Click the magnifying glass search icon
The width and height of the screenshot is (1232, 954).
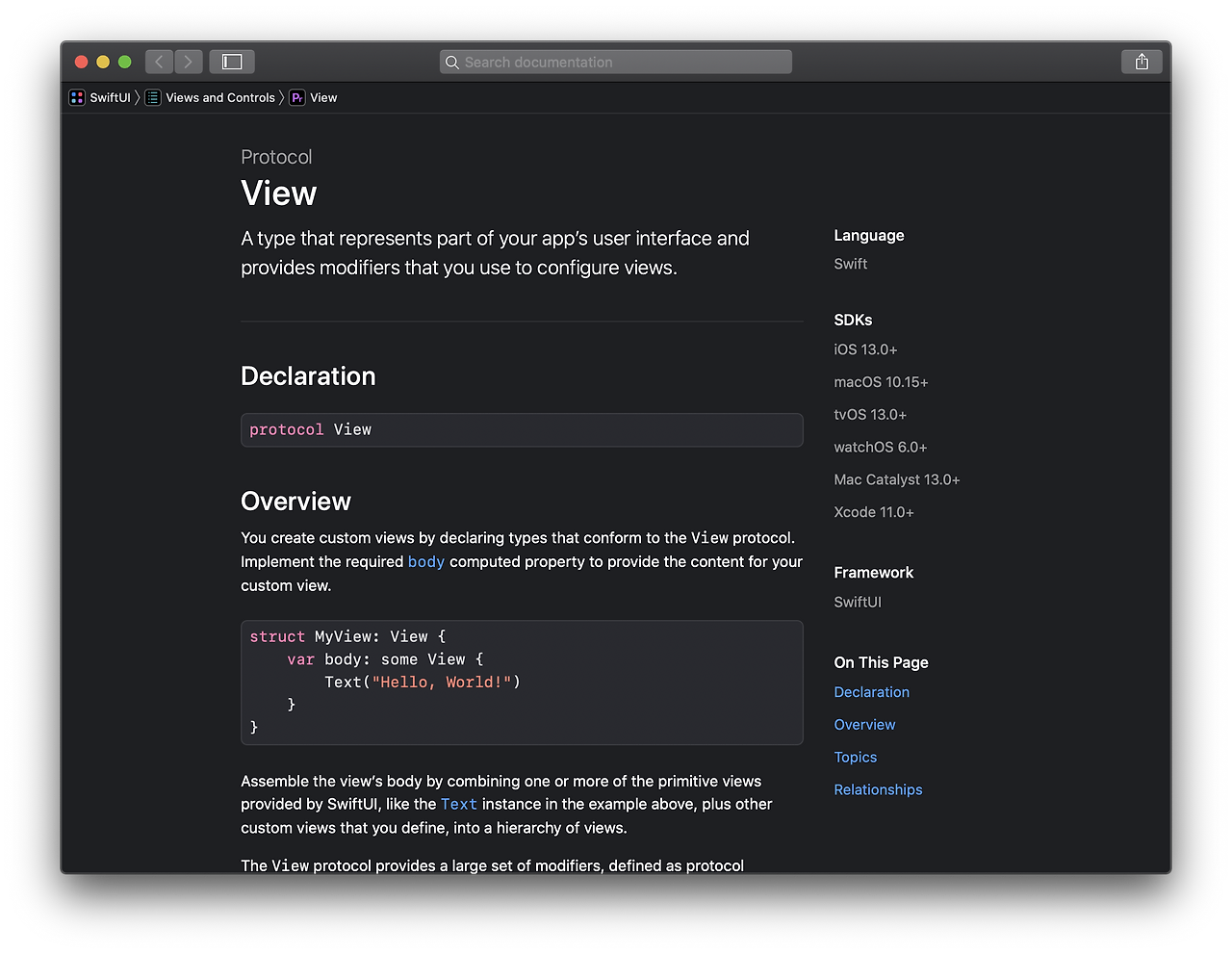[x=452, y=63]
